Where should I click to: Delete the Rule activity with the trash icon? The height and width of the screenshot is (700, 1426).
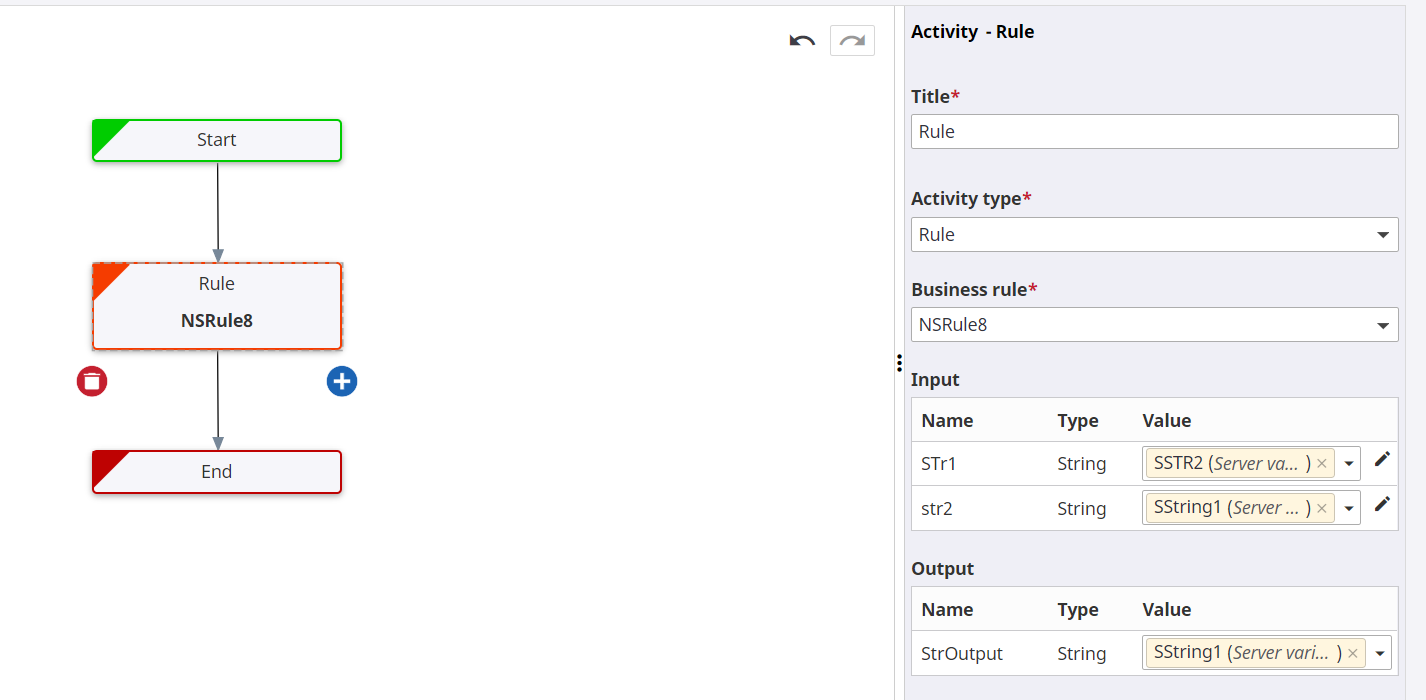click(x=92, y=381)
